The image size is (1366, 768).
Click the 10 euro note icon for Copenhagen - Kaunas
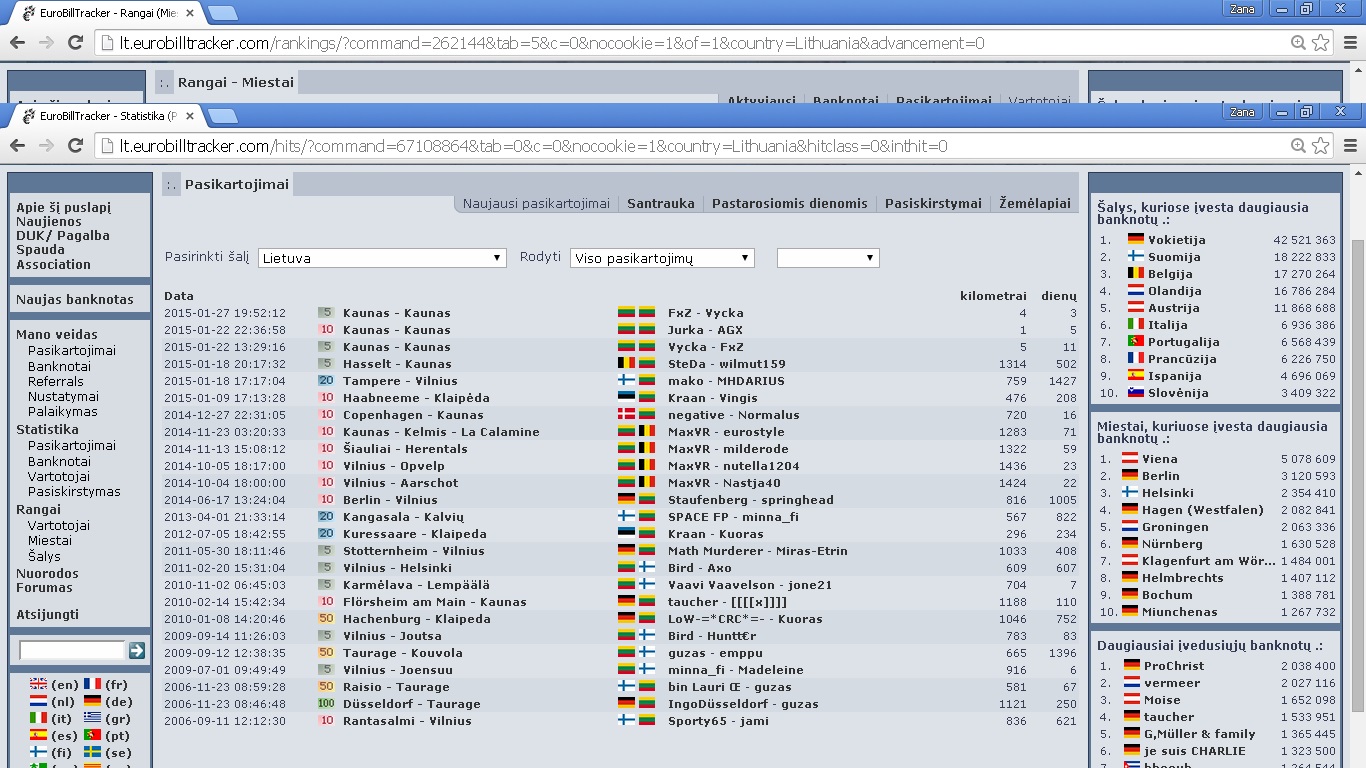click(x=326, y=415)
